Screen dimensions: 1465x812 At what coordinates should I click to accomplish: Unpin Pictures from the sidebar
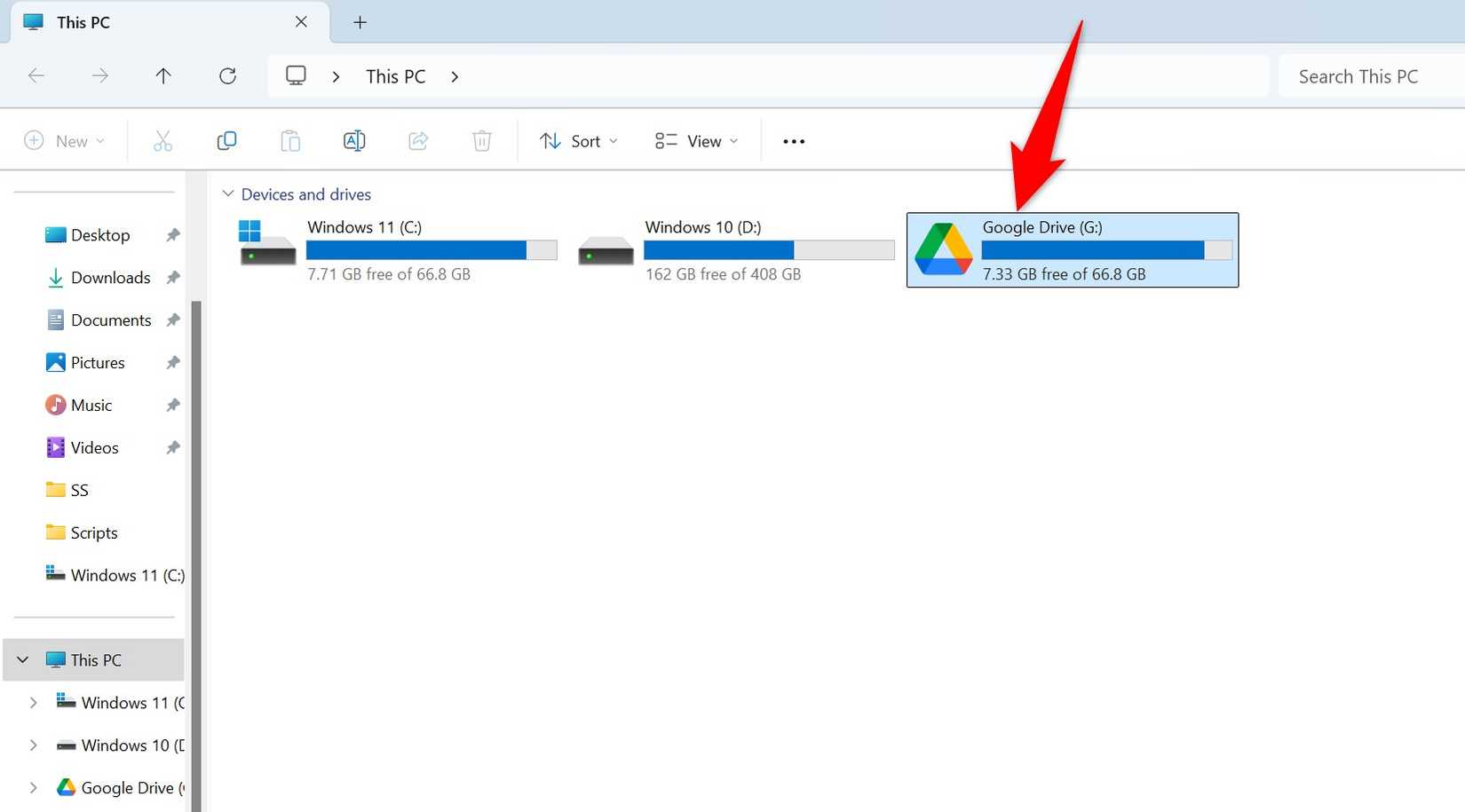(x=171, y=362)
